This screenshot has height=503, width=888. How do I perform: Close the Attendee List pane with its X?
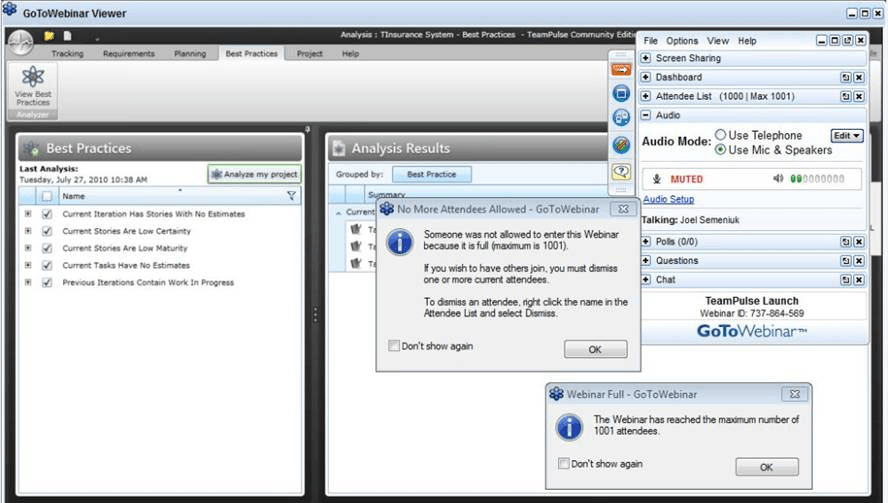tap(859, 97)
